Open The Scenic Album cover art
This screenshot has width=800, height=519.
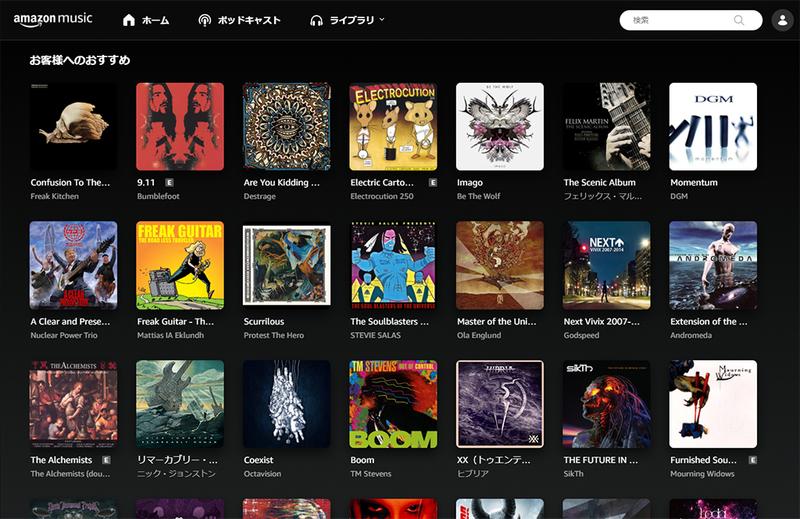pos(607,127)
